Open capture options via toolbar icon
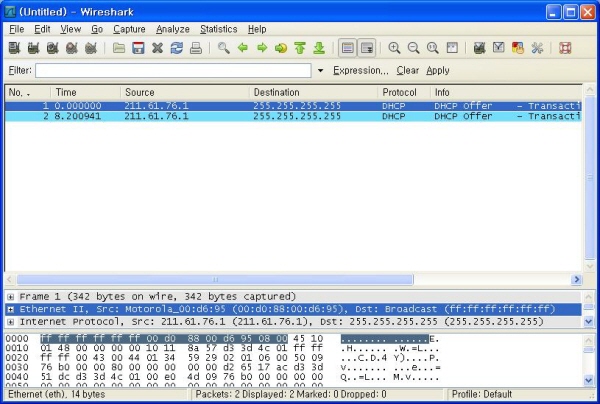 [33, 48]
